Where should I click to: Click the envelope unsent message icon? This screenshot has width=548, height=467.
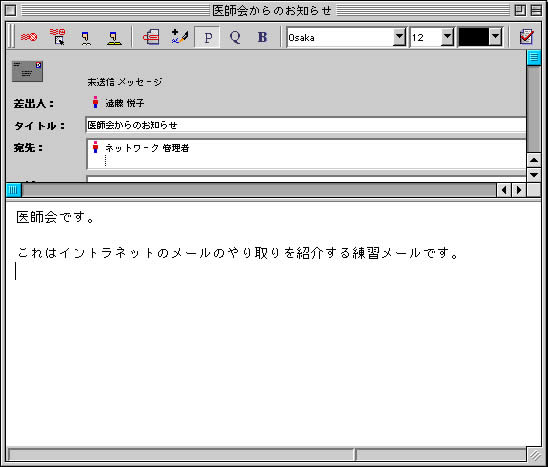(27, 71)
